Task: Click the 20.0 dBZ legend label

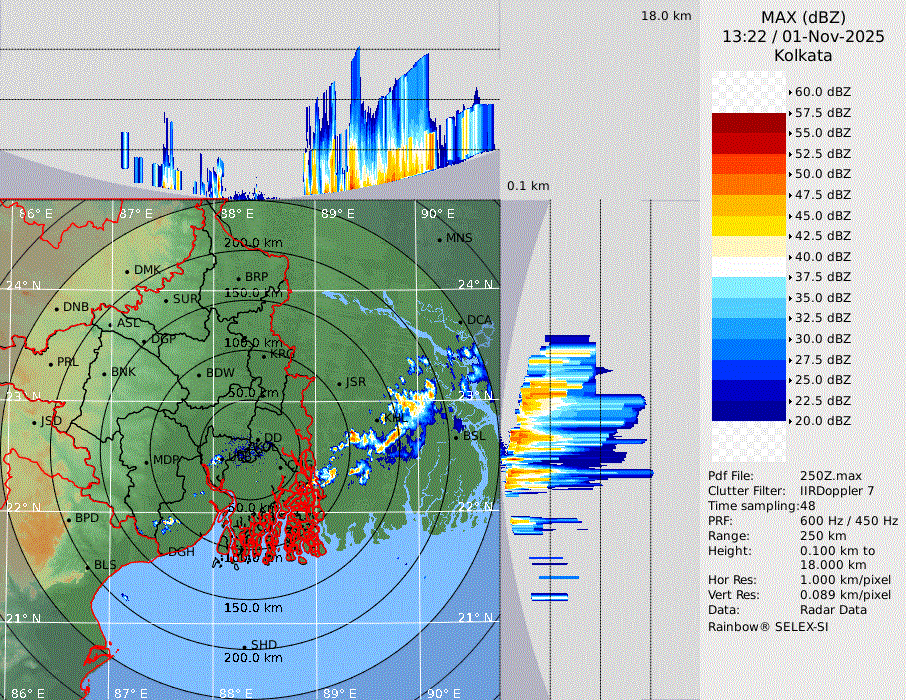Action: click(822, 421)
